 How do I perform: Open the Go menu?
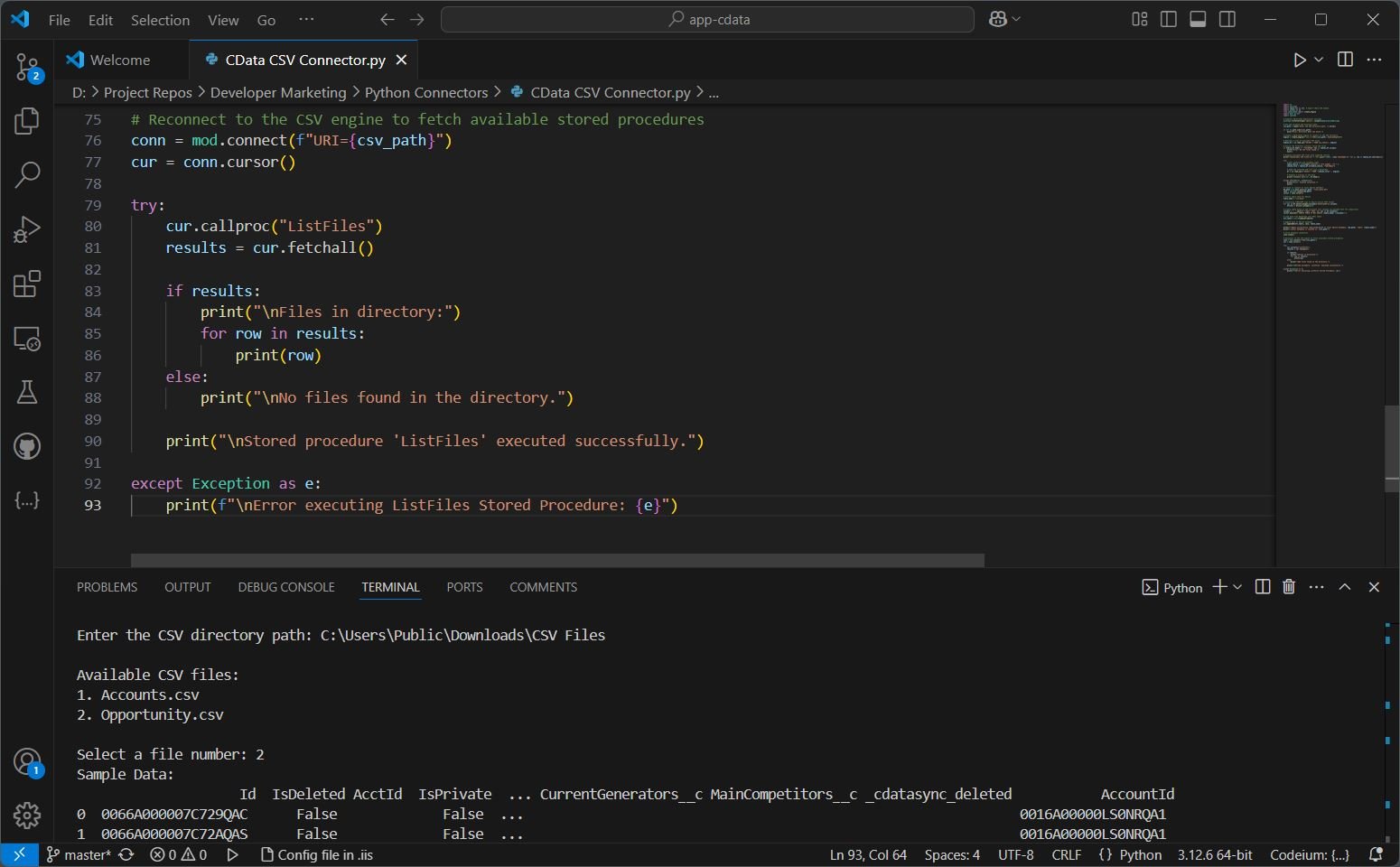tap(266, 20)
